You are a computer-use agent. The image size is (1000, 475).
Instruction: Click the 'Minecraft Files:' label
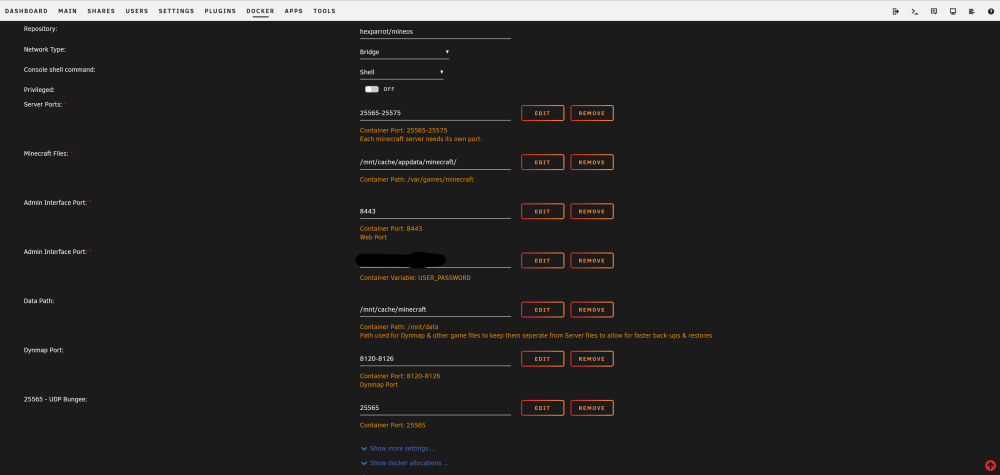[46, 154]
